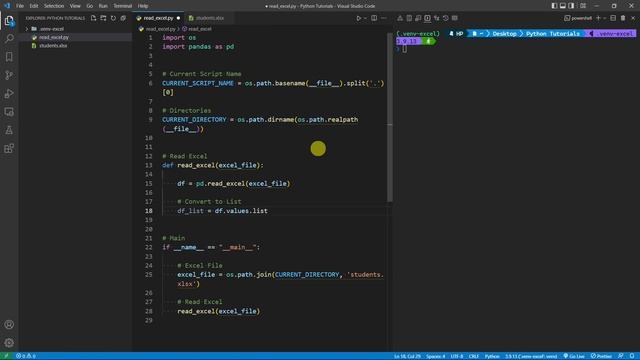Image resolution: width=640 pixels, height=360 pixels.
Task: Create a new terminal with plus
Action: click(x=598, y=18)
